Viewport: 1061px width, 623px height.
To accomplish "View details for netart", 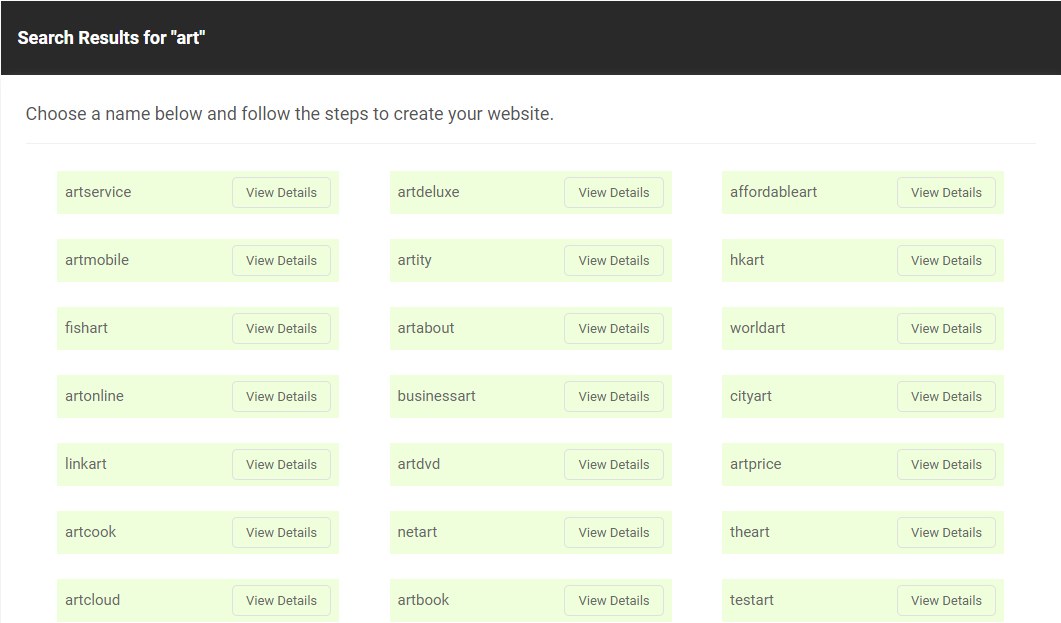I will pyautogui.click(x=614, y=532).
